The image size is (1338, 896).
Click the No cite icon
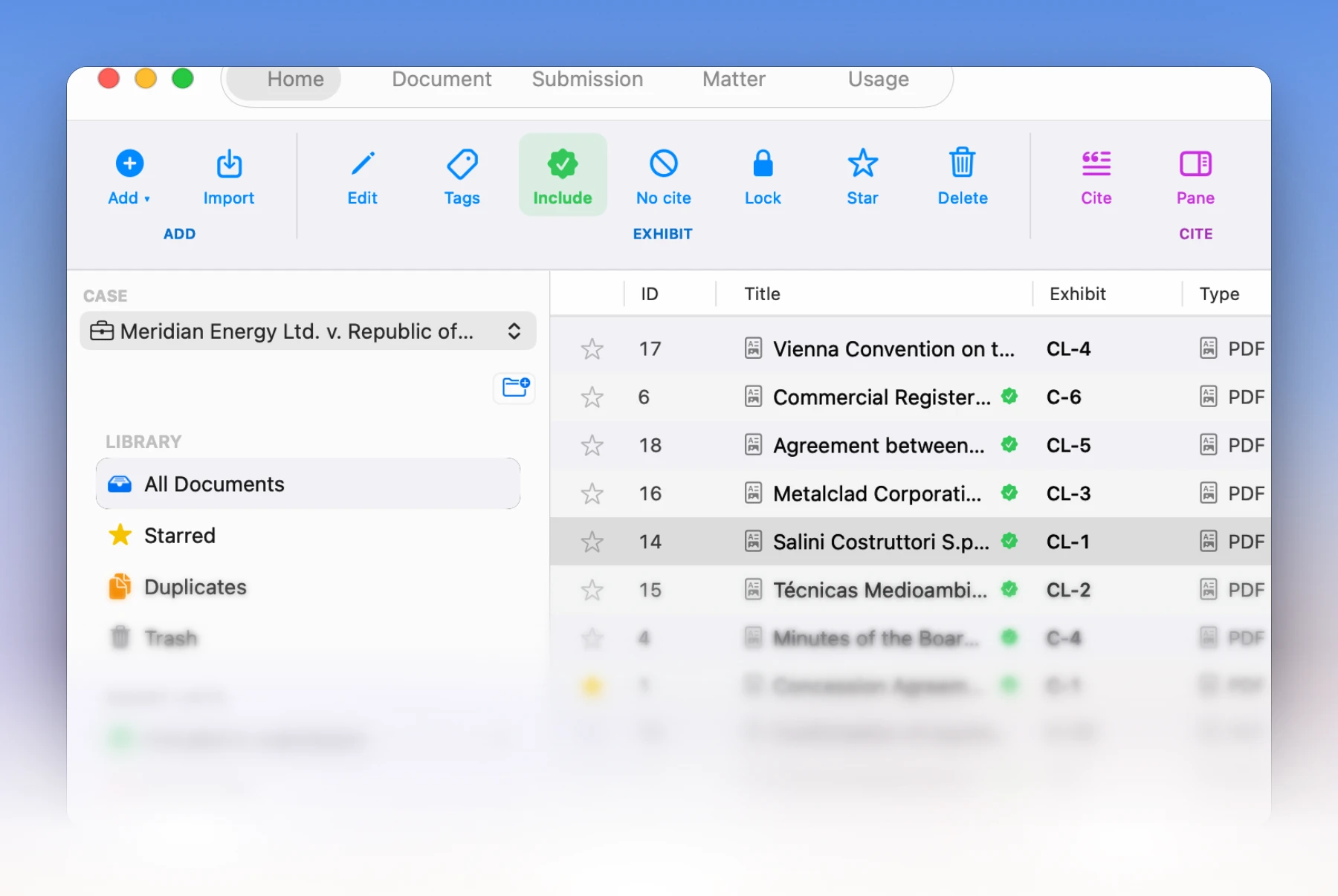point(664,163)
